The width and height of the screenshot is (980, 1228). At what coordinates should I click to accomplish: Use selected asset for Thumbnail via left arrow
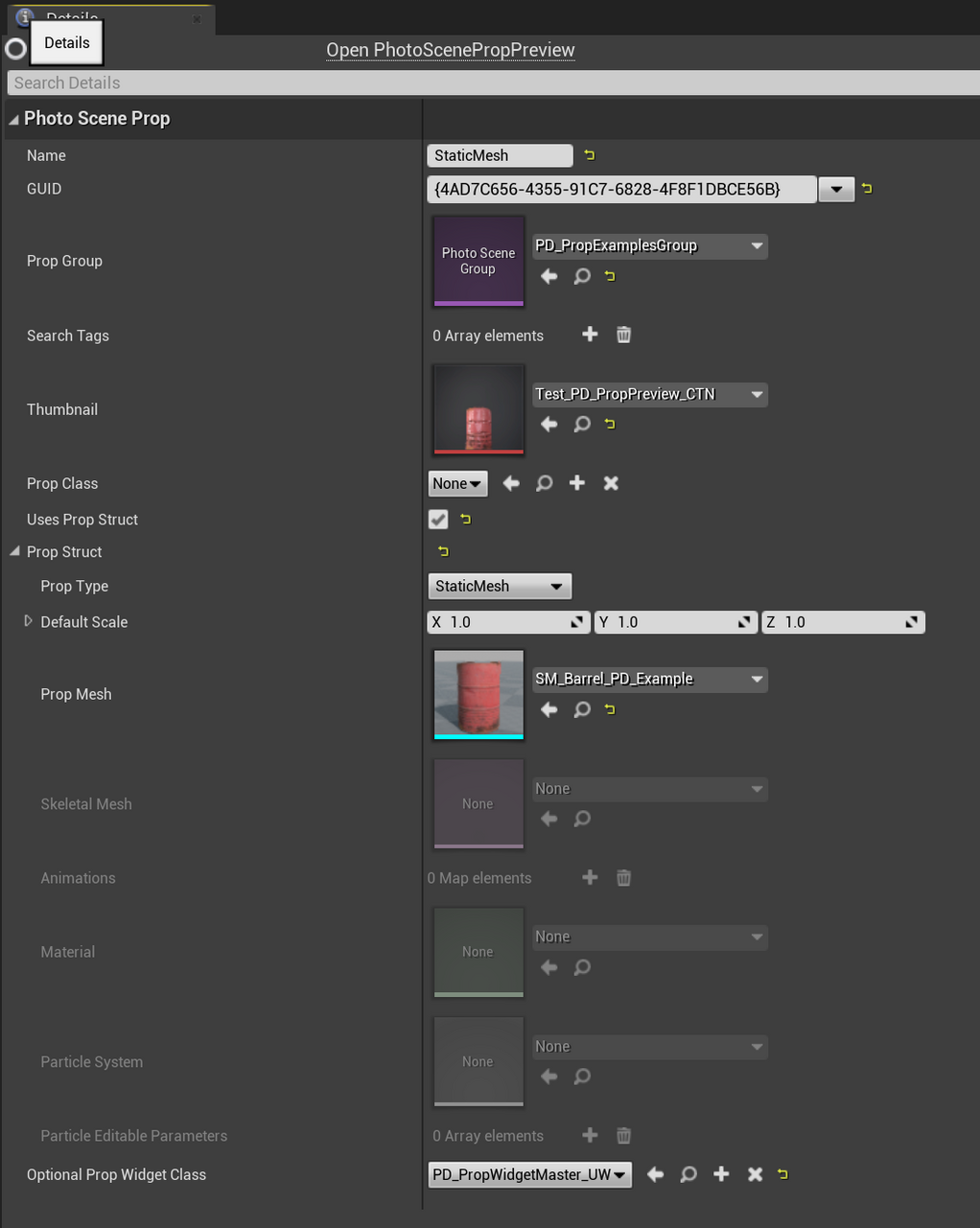pyautogui.click(x=548, y=424)
